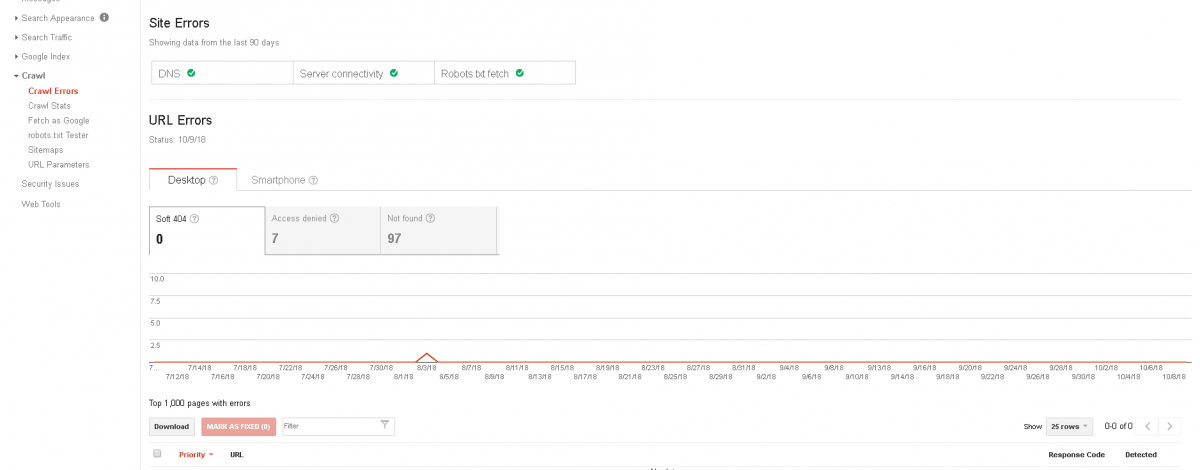Click the Server connectivity green check icon
Viewport: 1200px width, 470px height.
[x=394, y=73]
